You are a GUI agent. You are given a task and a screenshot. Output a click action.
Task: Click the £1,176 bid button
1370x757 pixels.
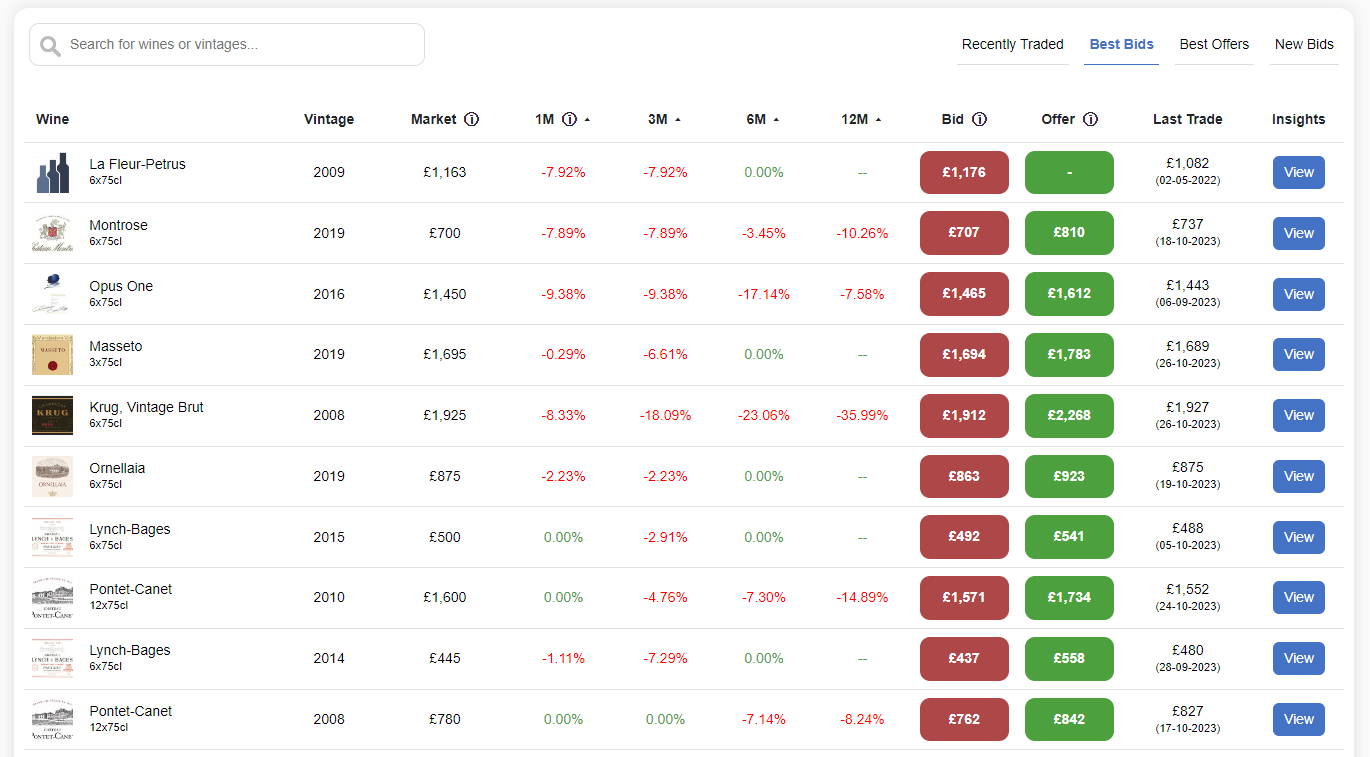pyautogui.click(x=964, y=172)
